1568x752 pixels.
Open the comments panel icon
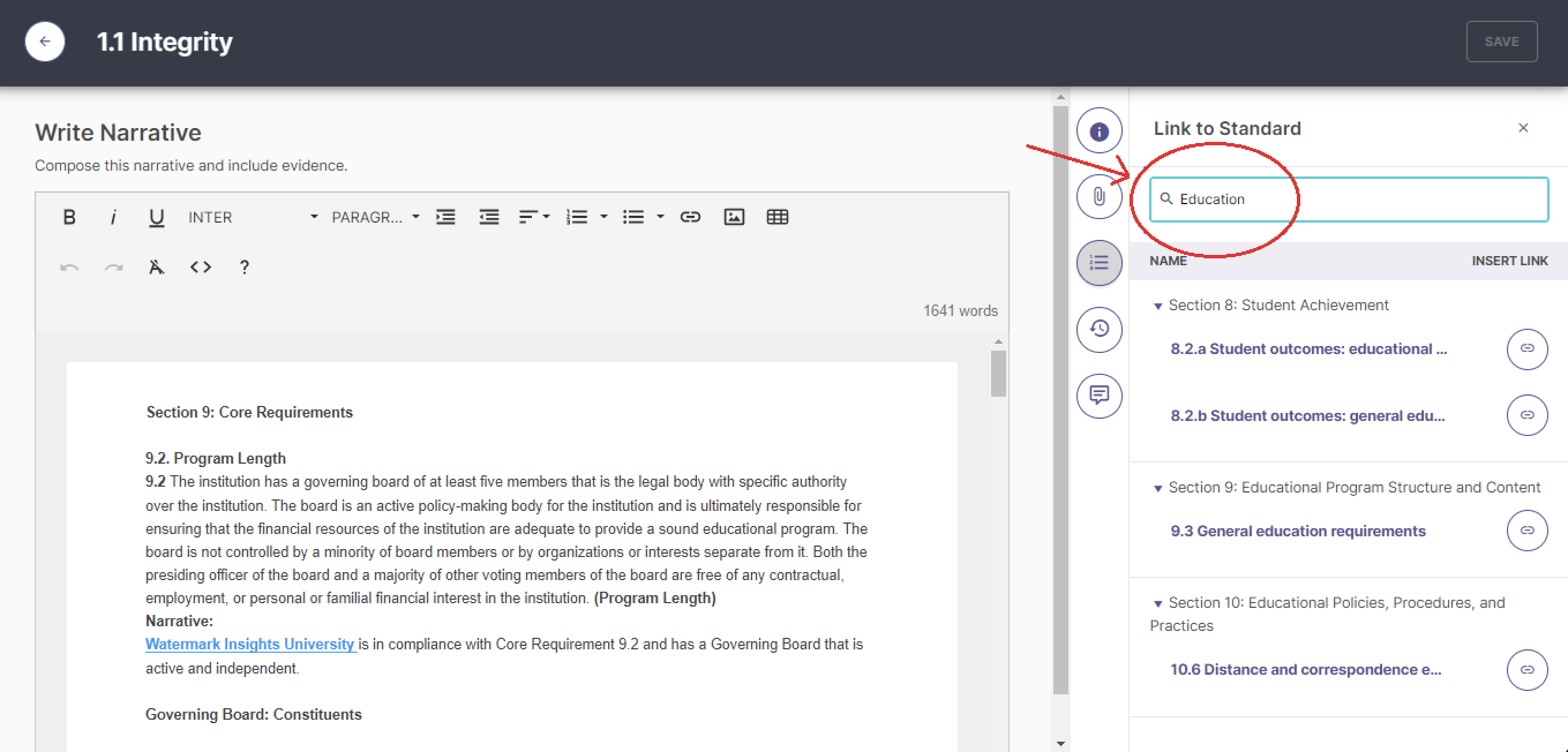click(1098, 396)
